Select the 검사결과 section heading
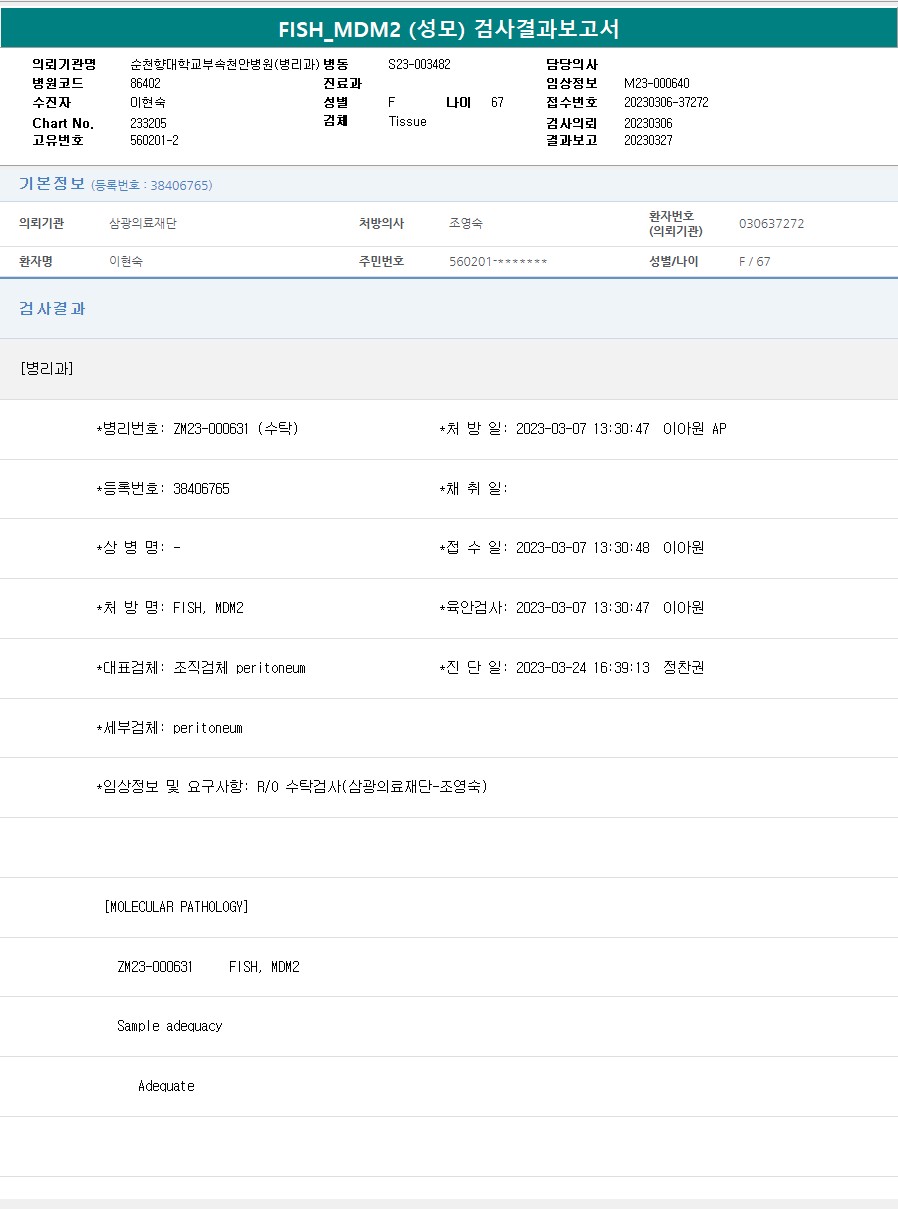 click(x=52, y=309)
